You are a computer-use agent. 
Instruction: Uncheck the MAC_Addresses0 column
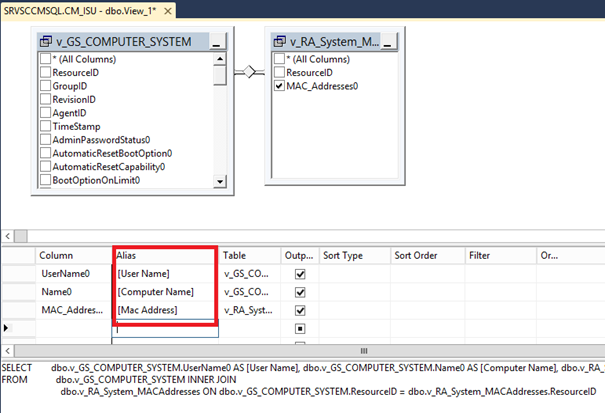click(x=279, y=86)
